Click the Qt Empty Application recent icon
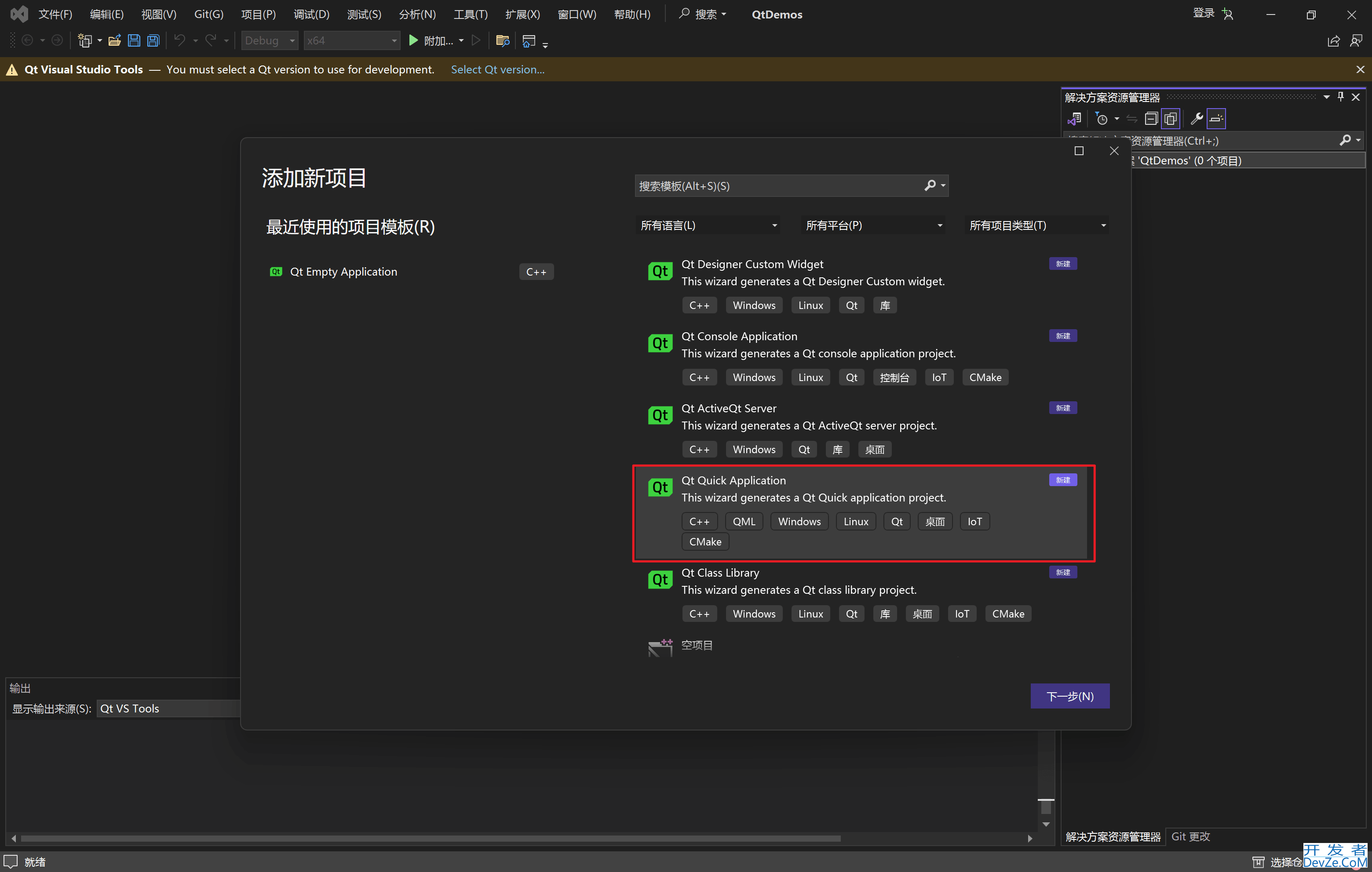Viewport: 1372px width, 872px height. 276,272
